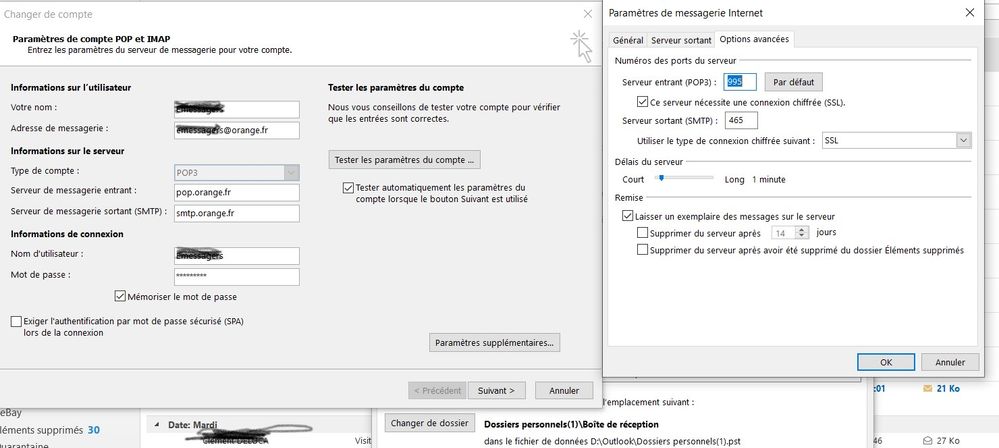This screenshot has height=448, width=999.
Task: Click the incoming server pop.orange.fr field
Action: coord(236,192)
